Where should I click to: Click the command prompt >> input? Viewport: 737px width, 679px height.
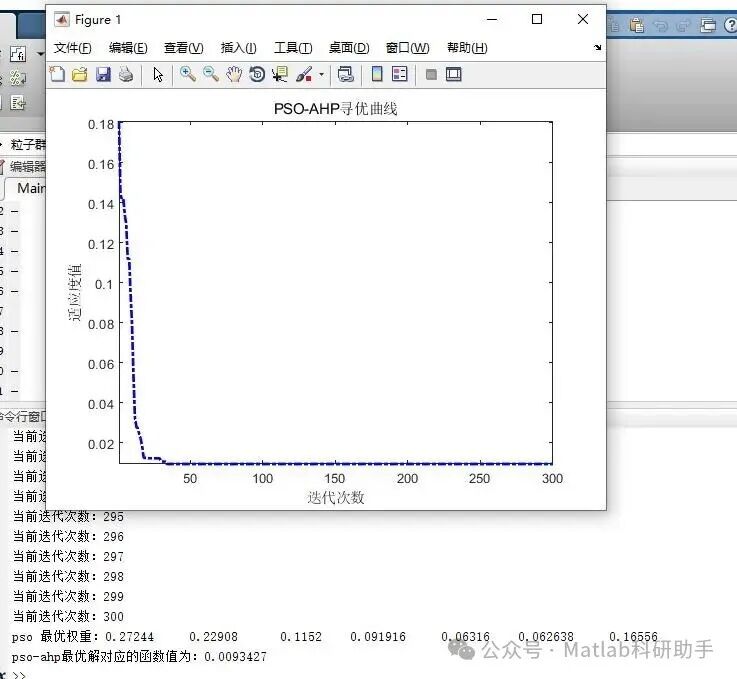(x=19, y=675)
